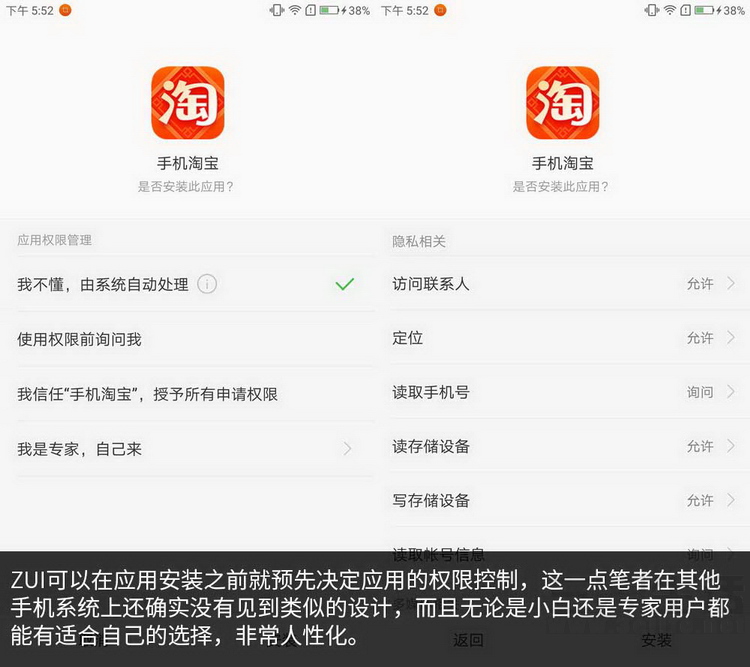Tap right status bar battery icon
The image size is (750, 667).
tap(705, 10)
